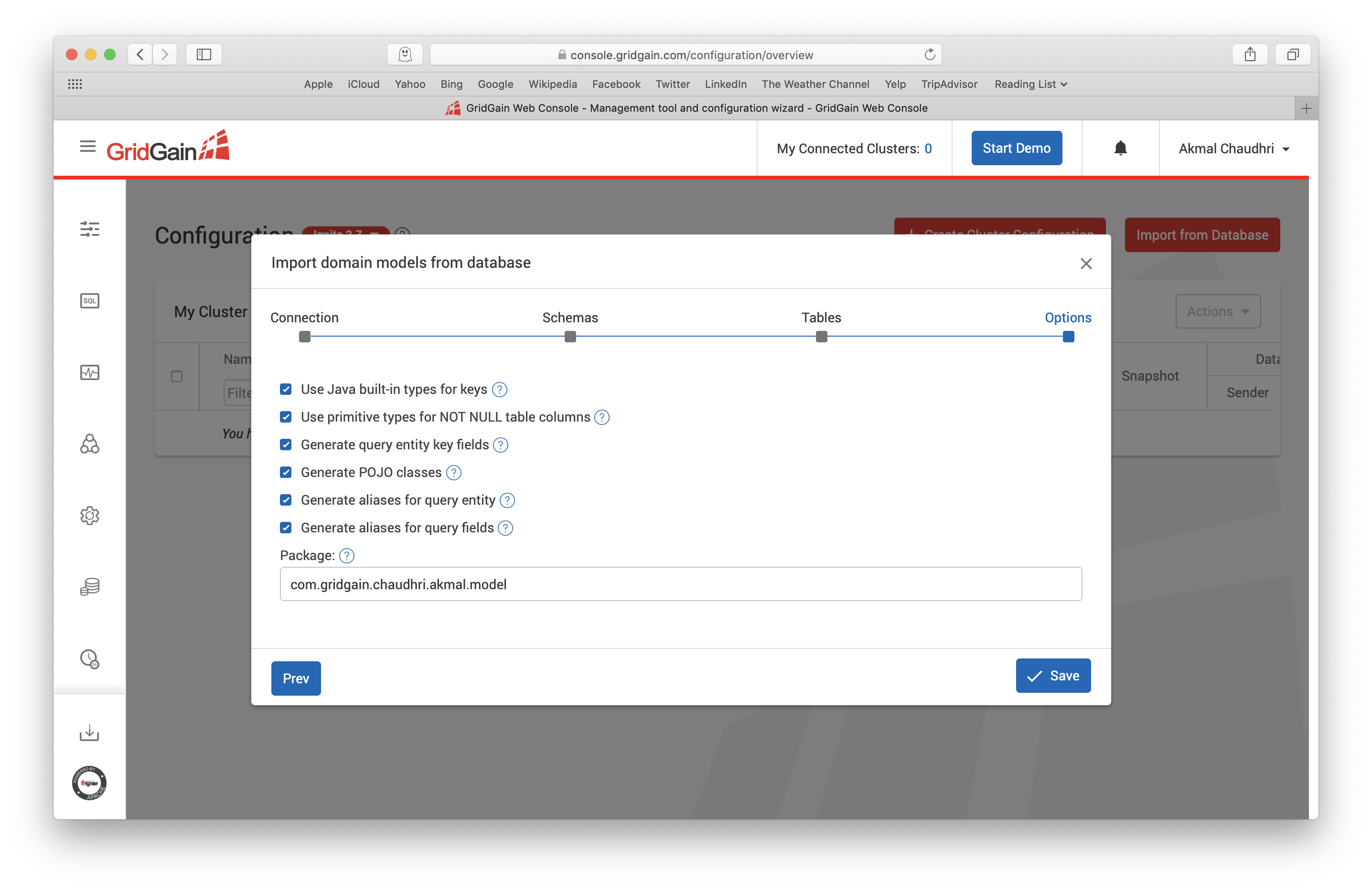The image size is (1372, 890).
Task: Click the monitoring/metrics panel icon
Action: (90, 372)
